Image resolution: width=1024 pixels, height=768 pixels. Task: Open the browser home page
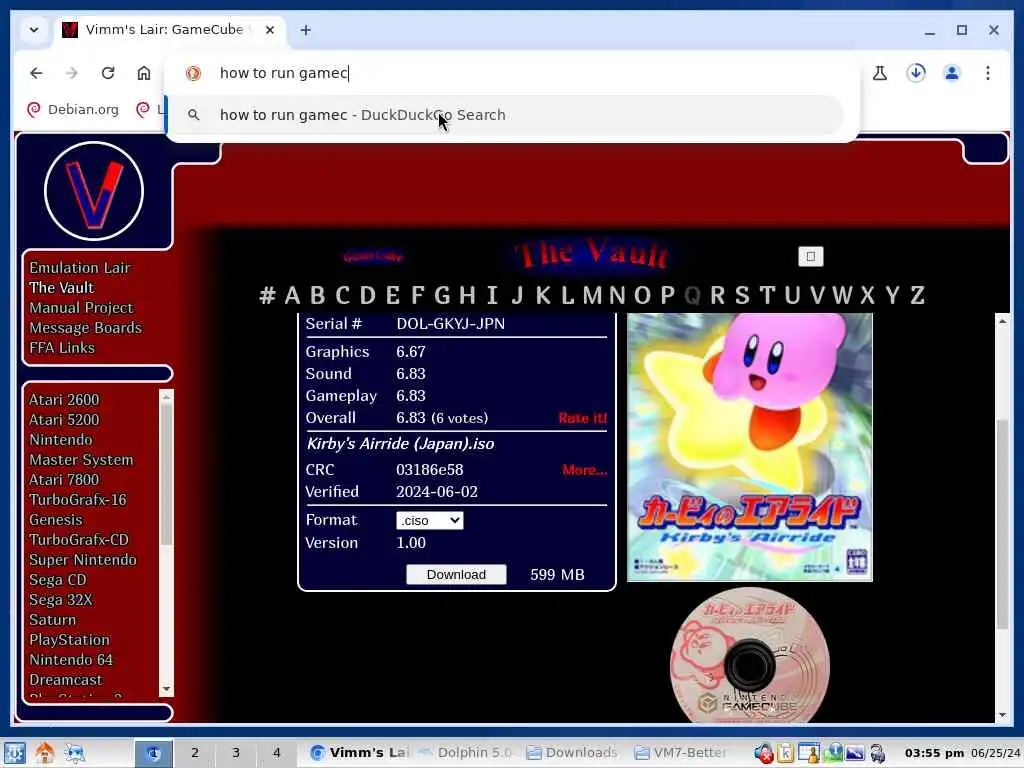(144, 73)
